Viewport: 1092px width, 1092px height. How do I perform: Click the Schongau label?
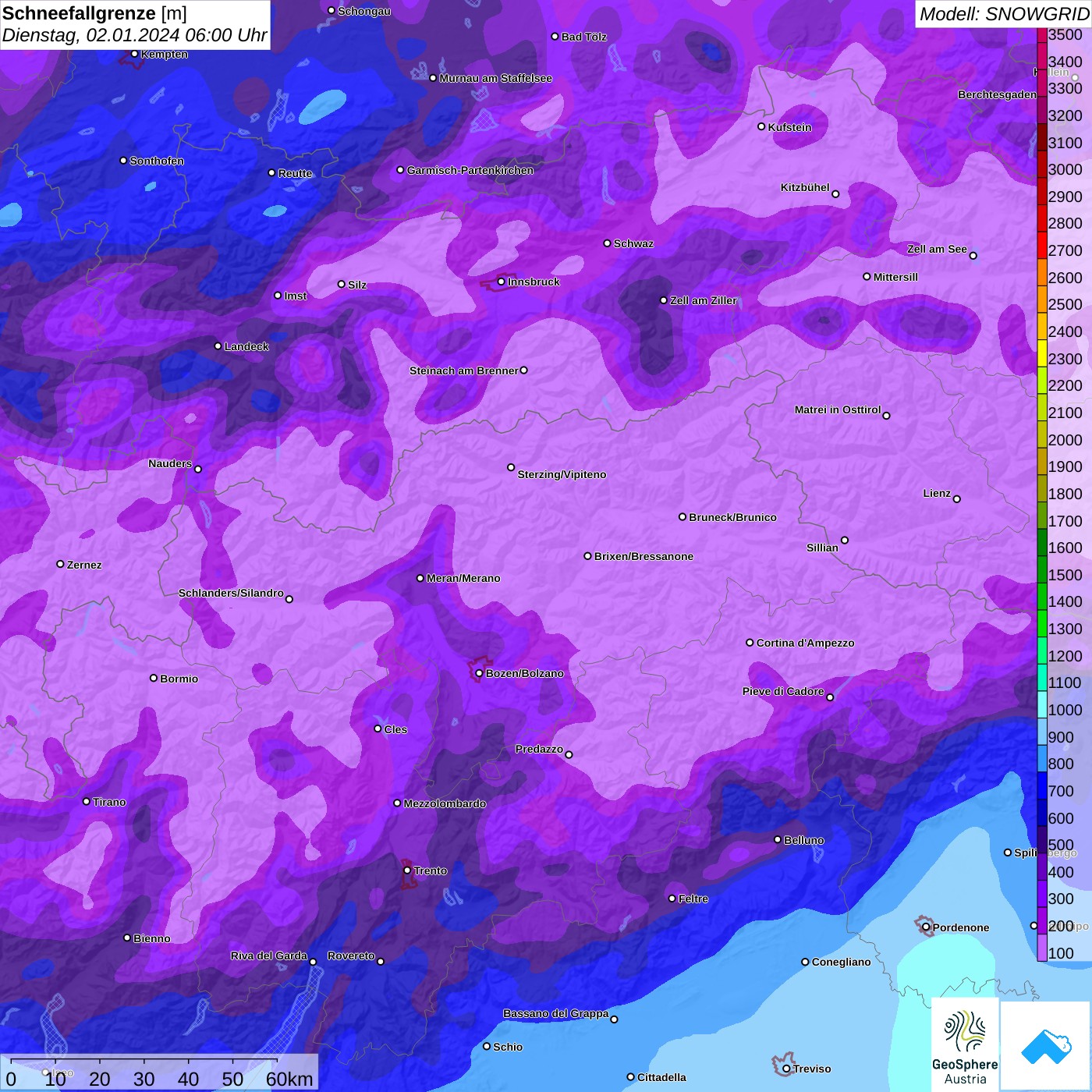point(364,11)
